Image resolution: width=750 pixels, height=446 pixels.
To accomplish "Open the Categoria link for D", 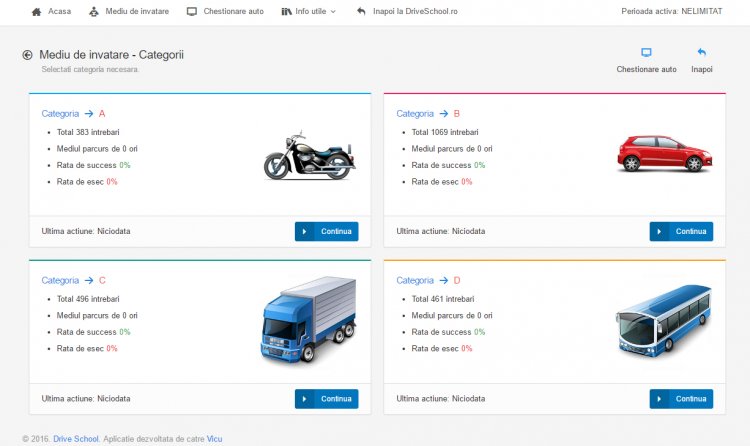I will click(415, 280).
